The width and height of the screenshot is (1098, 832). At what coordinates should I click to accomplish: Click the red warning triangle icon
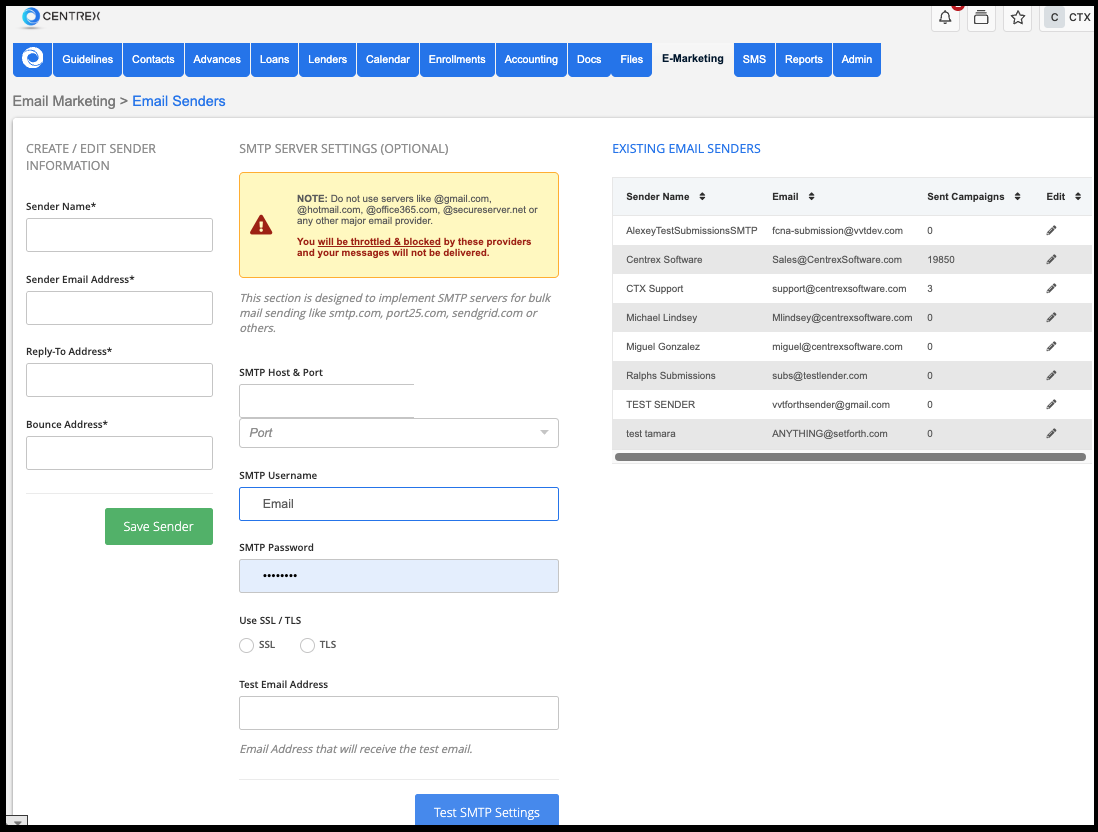pyautogui.click(x=261, y=225)
